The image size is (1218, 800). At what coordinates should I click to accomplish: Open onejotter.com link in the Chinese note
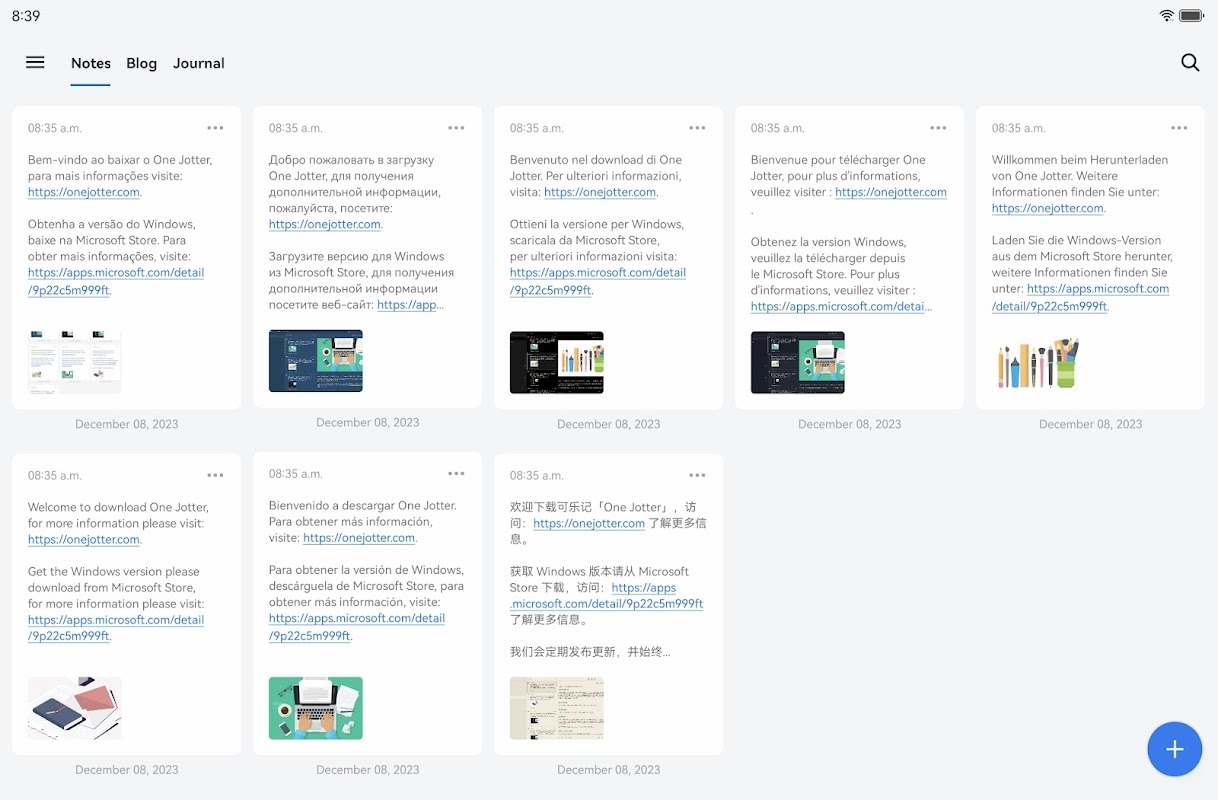pyautogui.click(x=589, y=523)
